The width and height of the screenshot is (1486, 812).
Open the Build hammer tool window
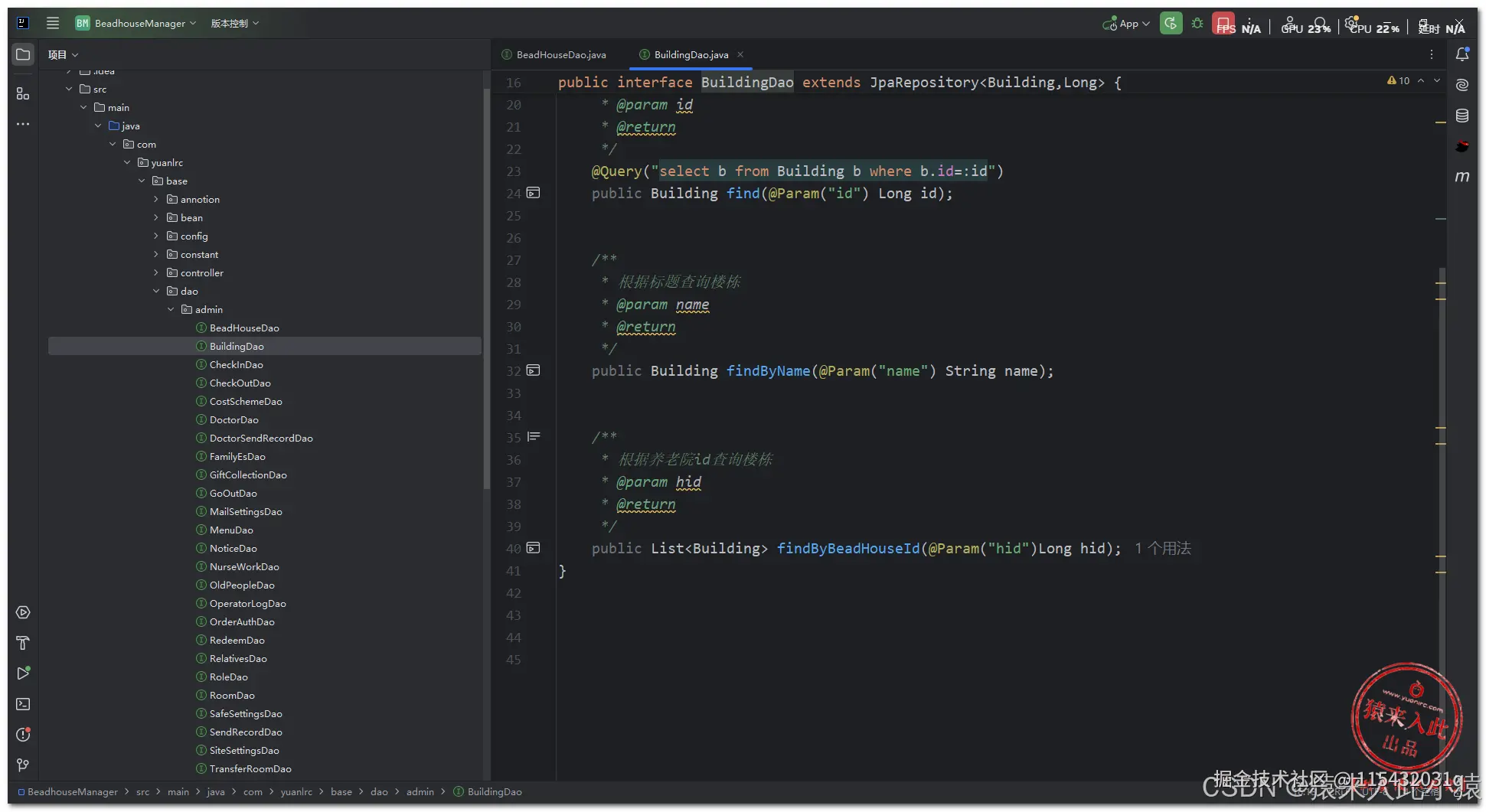point(23,643)
